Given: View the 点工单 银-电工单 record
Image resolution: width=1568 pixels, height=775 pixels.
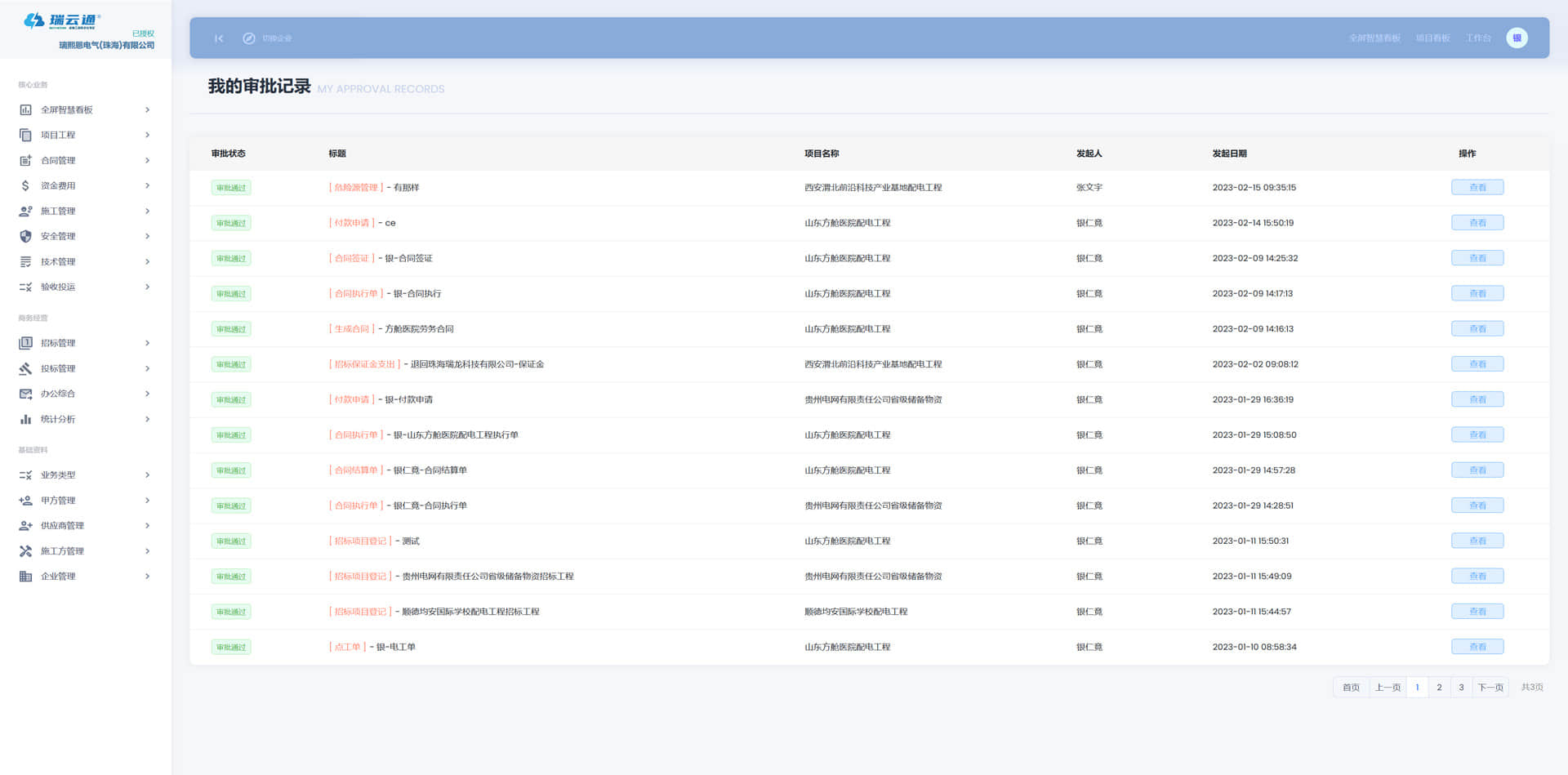Looking at the screenshot, I should click(x=1477, y=647).
